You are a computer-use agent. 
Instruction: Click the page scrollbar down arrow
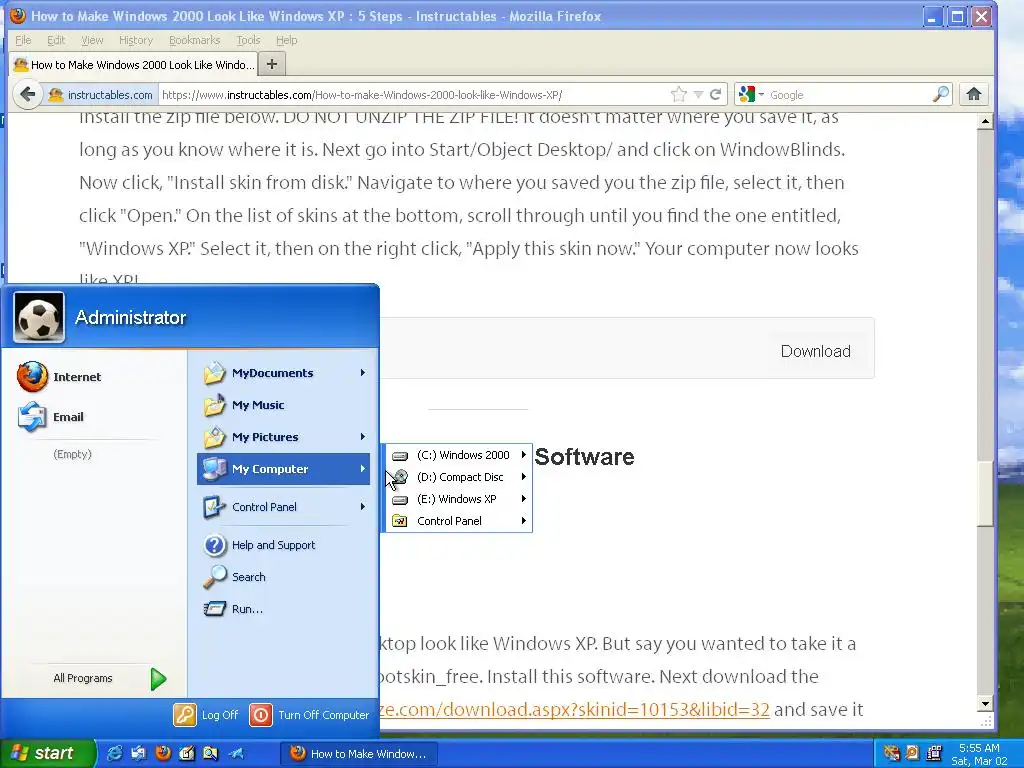coord(985,704)
